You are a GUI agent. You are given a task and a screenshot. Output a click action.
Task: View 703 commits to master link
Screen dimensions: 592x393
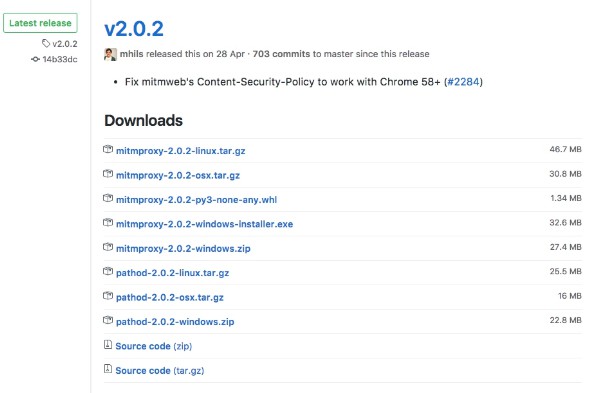(x=281, y=54)
